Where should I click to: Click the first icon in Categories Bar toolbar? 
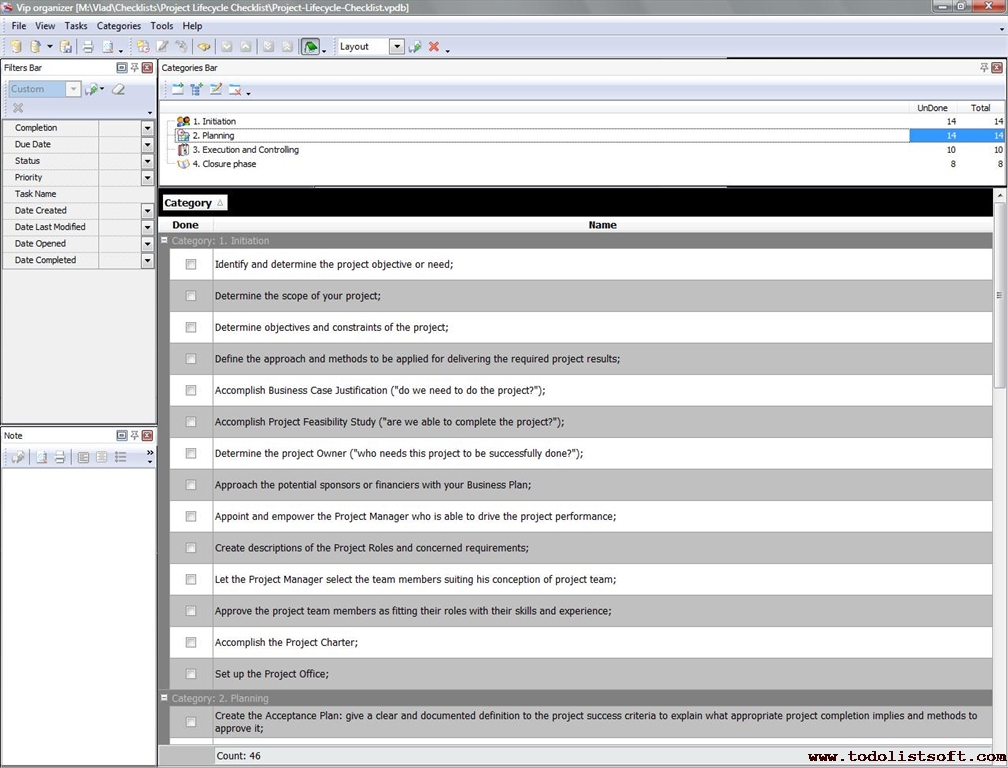click(x=177, y=90)
